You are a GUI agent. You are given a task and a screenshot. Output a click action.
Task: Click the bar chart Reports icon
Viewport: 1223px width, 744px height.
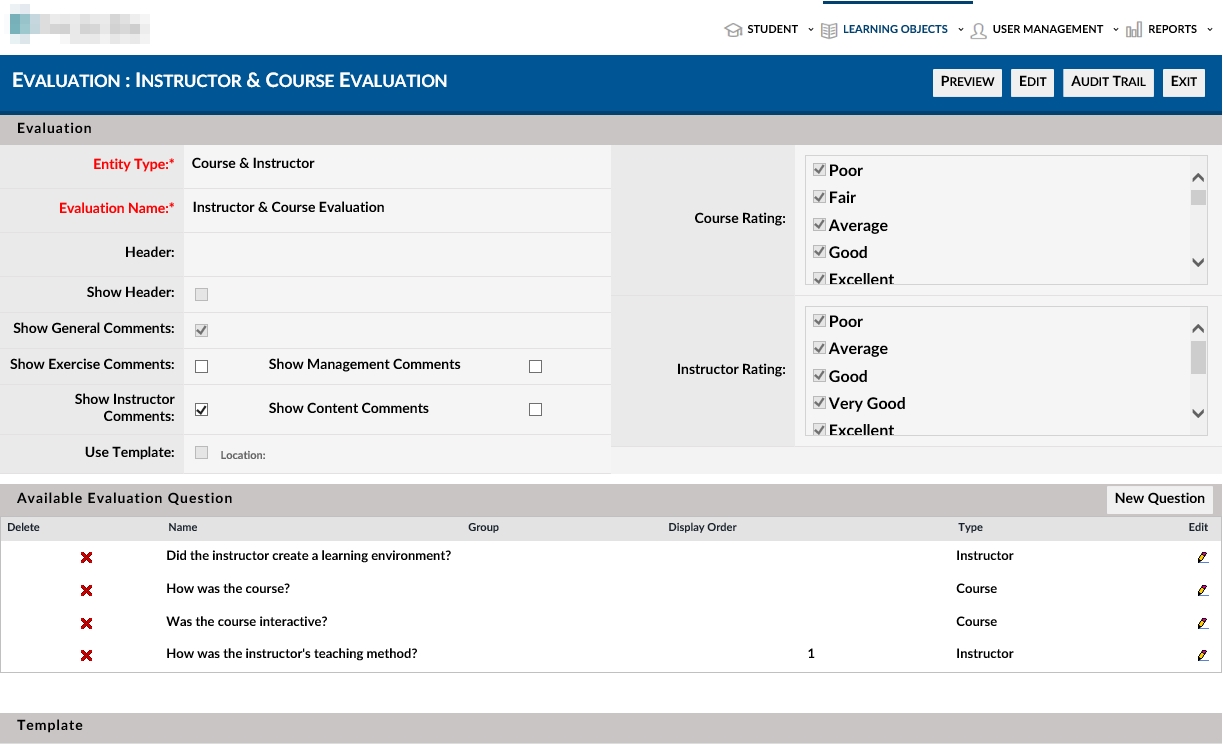(x=1134, y=30)
